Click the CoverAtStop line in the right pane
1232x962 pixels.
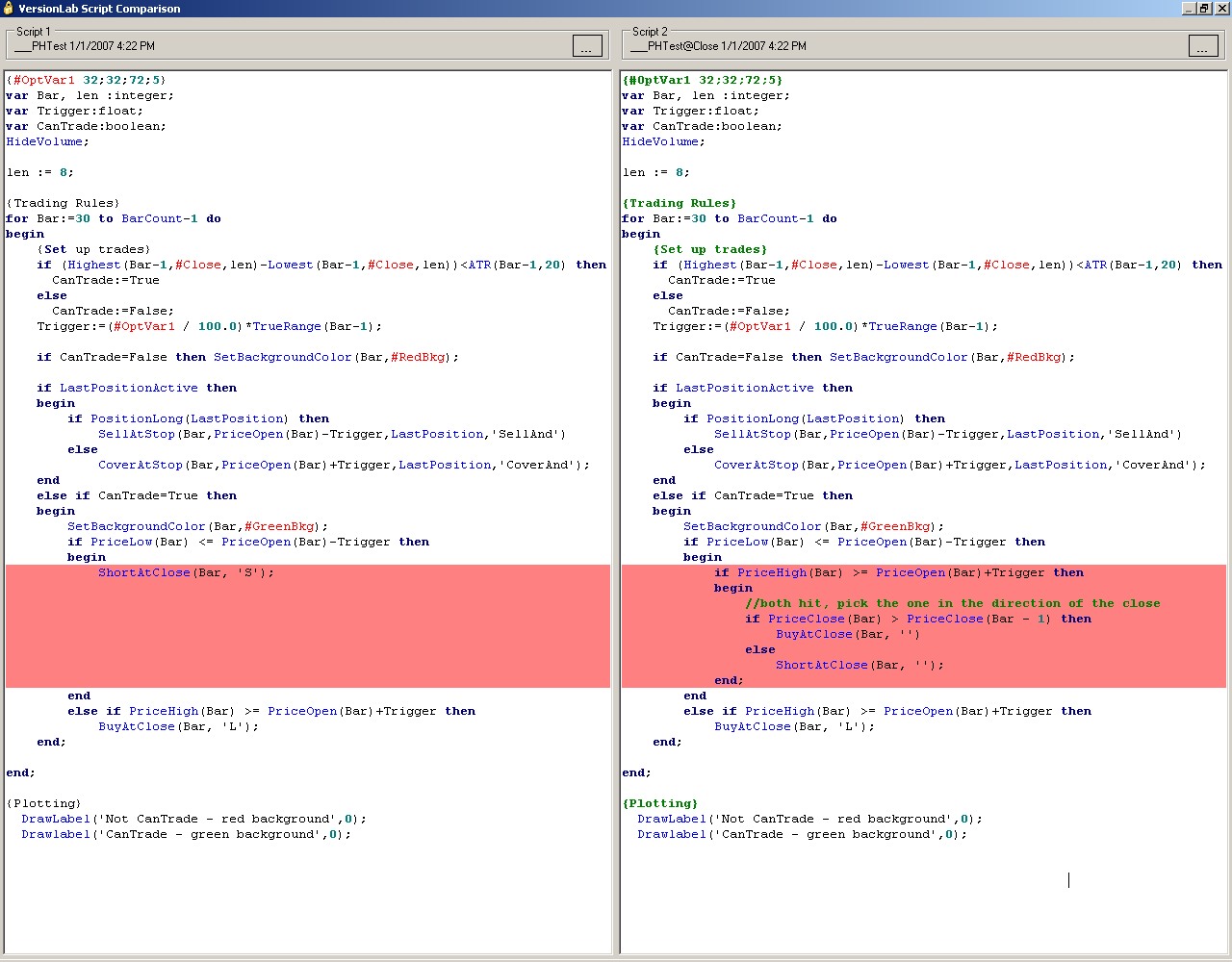(959, 465)
